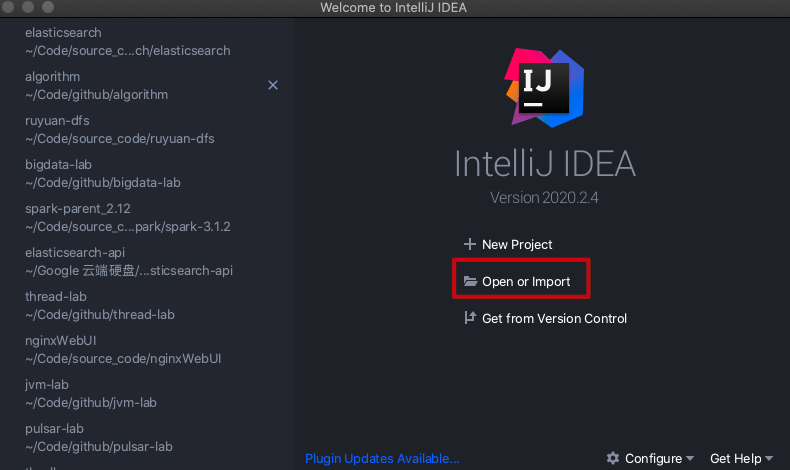The image size is (790, 470).
Task: Click the New Project plus icon
Action: point(470,244)
